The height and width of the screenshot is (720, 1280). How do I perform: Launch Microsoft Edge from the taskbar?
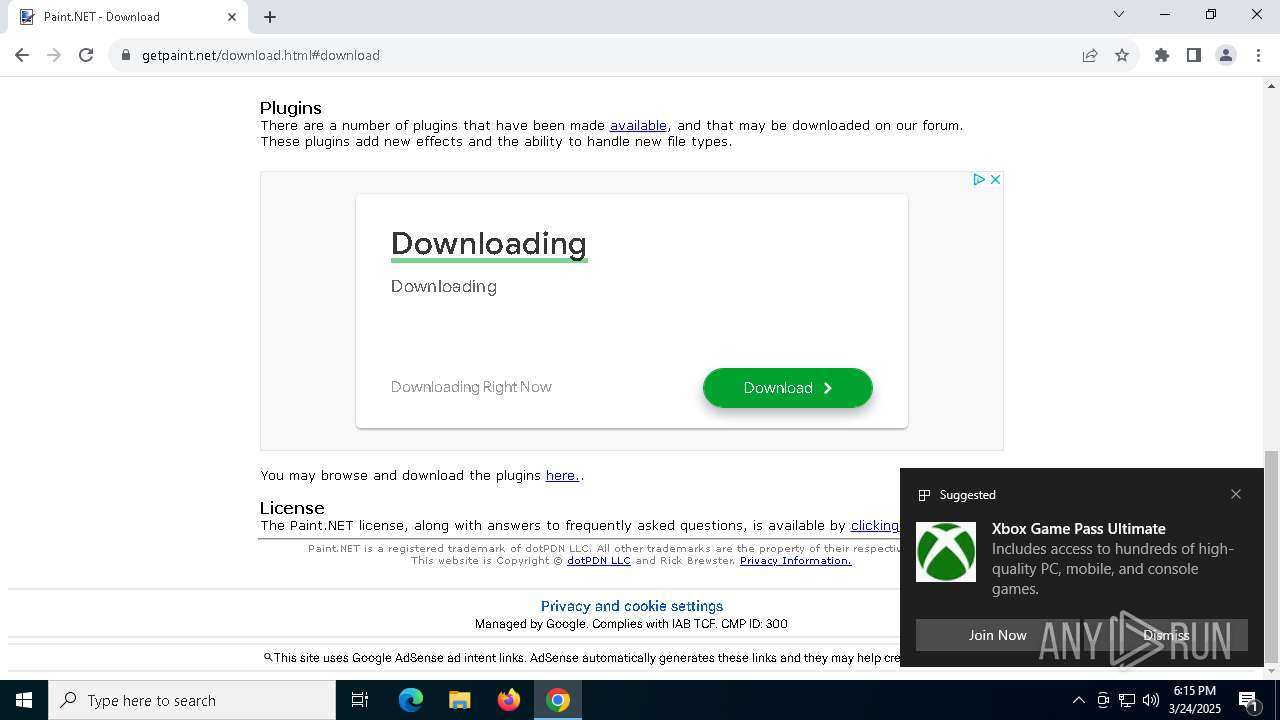[411, 700]
